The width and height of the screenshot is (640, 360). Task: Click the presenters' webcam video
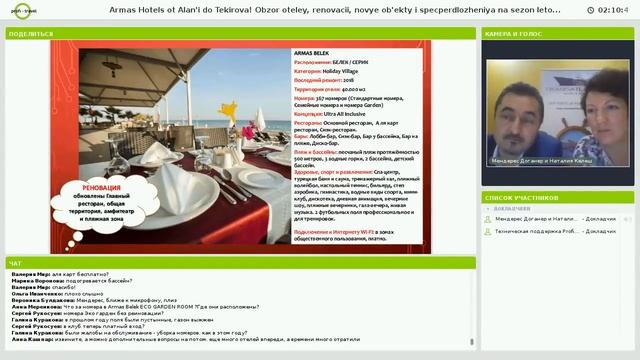(558, 113)
